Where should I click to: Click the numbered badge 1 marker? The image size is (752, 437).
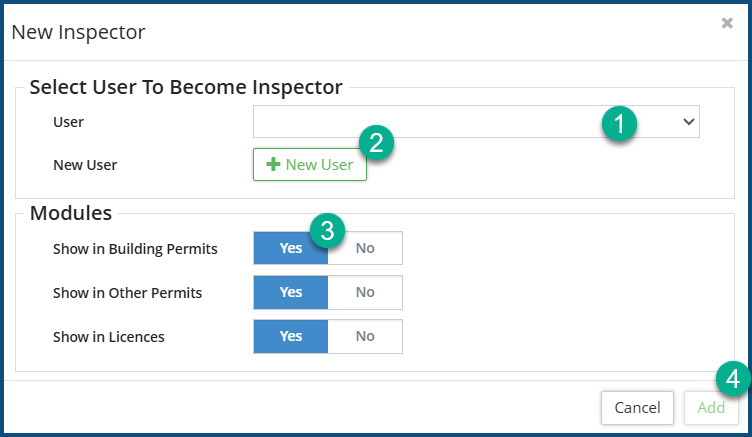[619, 124]
